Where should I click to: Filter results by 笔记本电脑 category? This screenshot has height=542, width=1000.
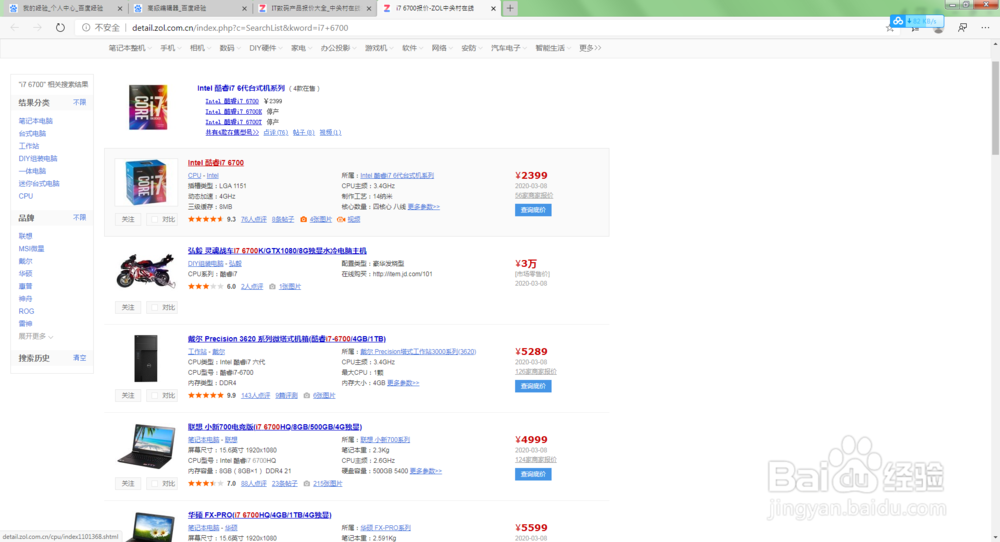point(36,121)
